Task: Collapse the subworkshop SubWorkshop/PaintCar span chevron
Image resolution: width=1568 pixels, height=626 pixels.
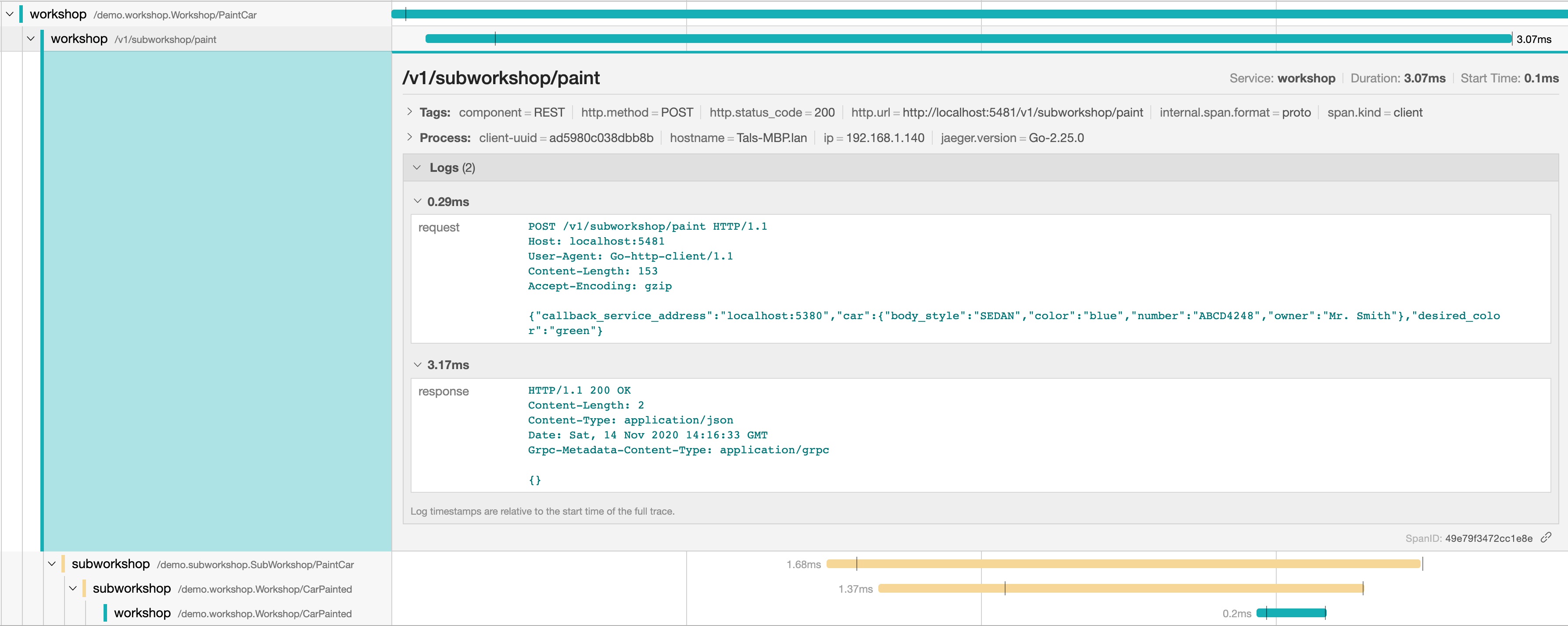Action: pos(52,564)
